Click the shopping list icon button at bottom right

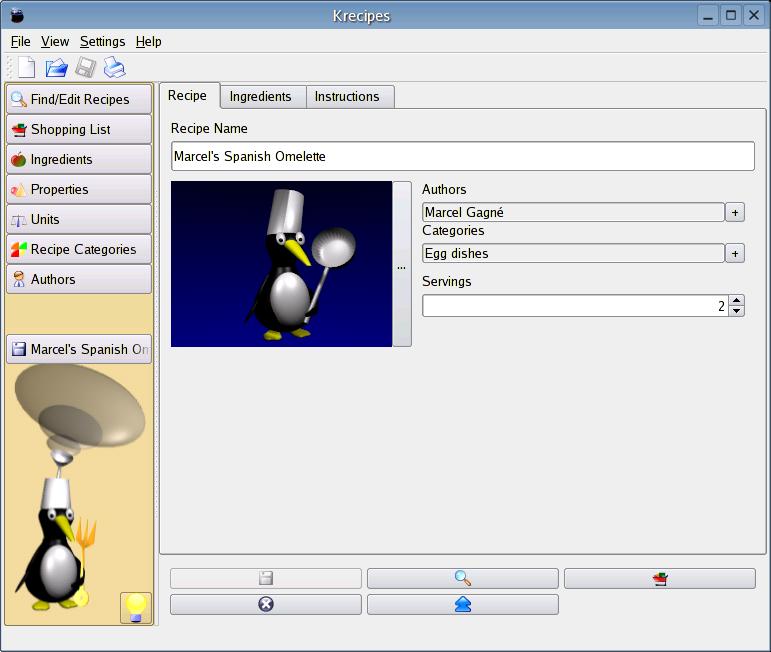click(x=659, y=579)
